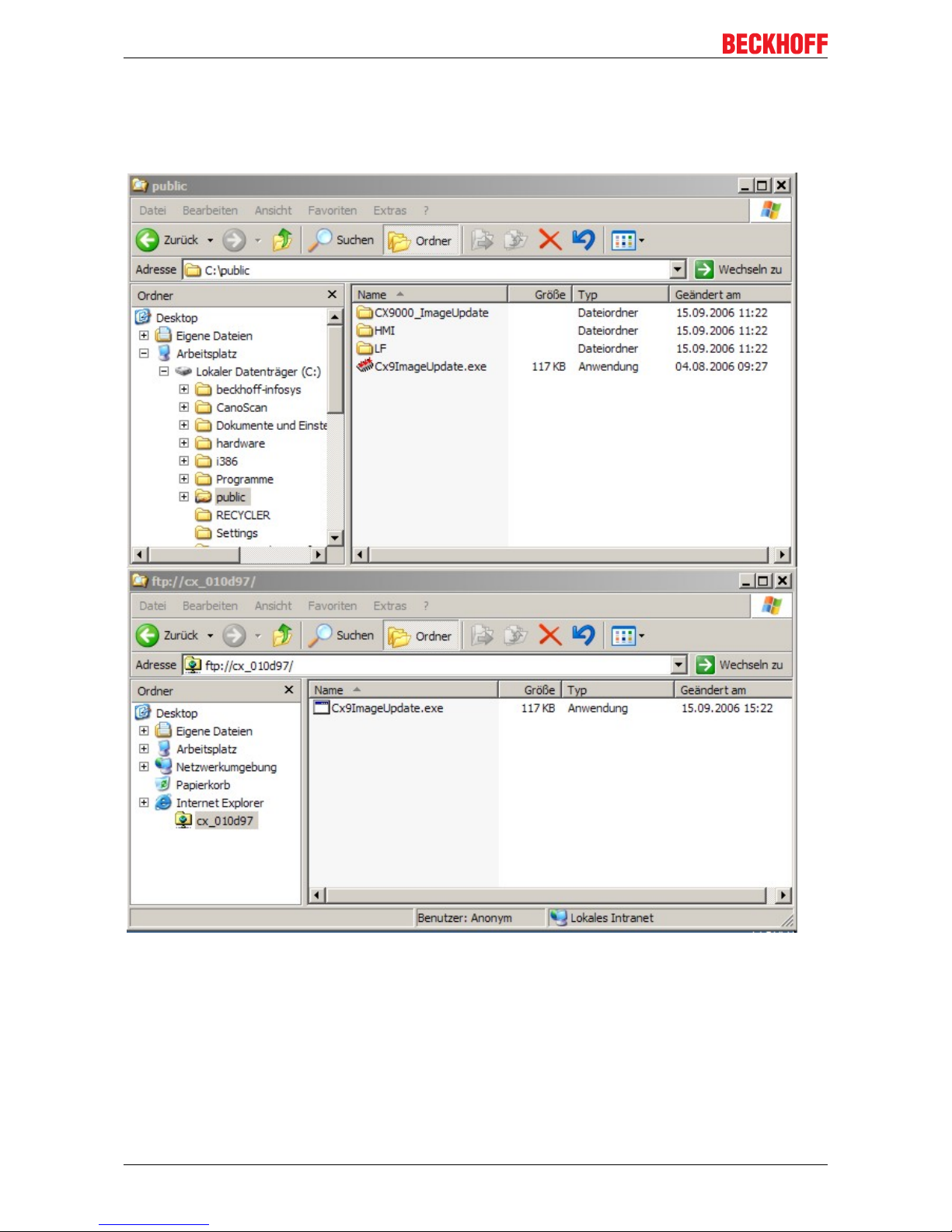Image resolution: width=952 pixels, height=1232 pixels.
Task: Expand Internet Explorer node in ftp window
Action: (x=144, y=803)
